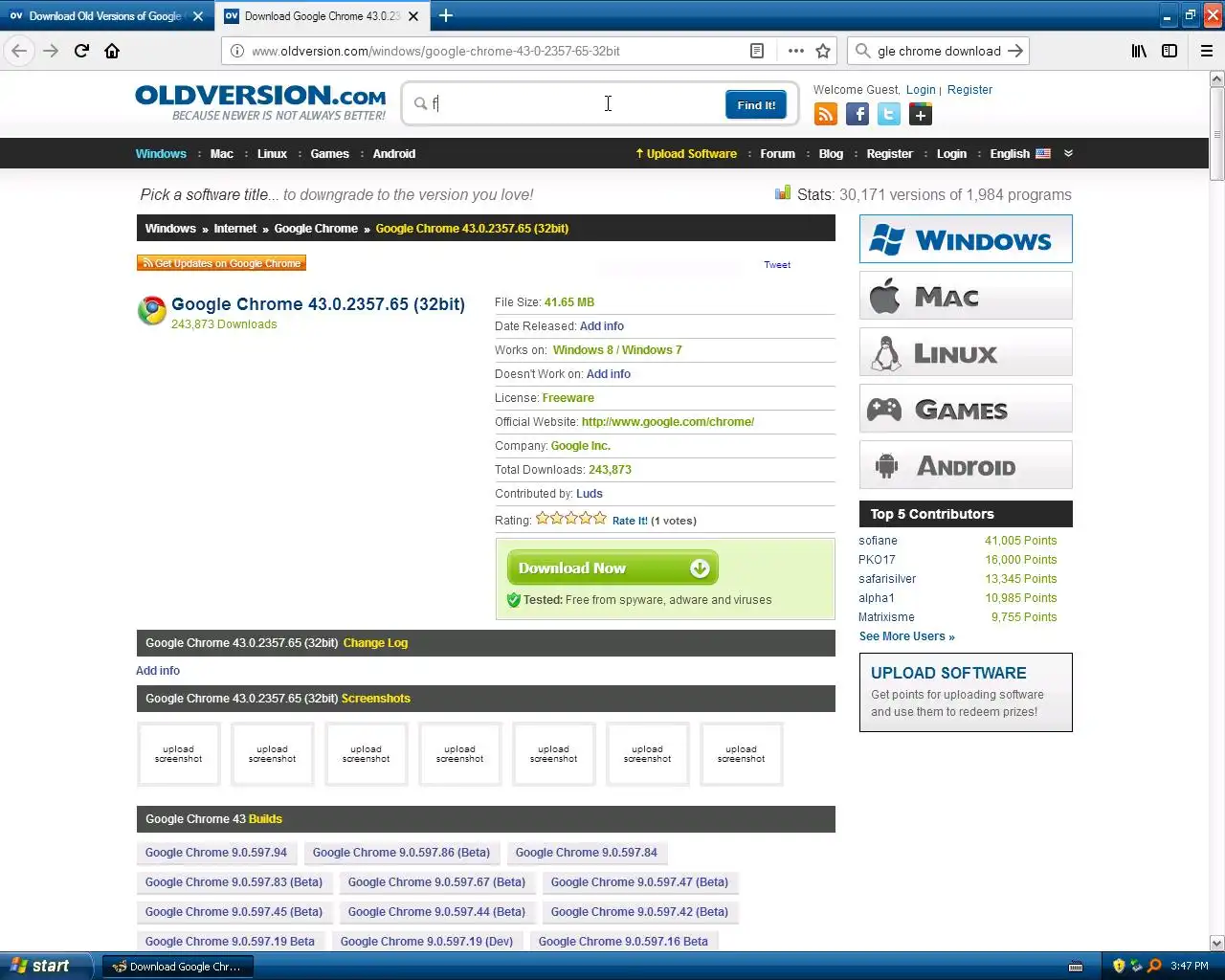
Task: Open the browser home page icon
Action: 112,51
